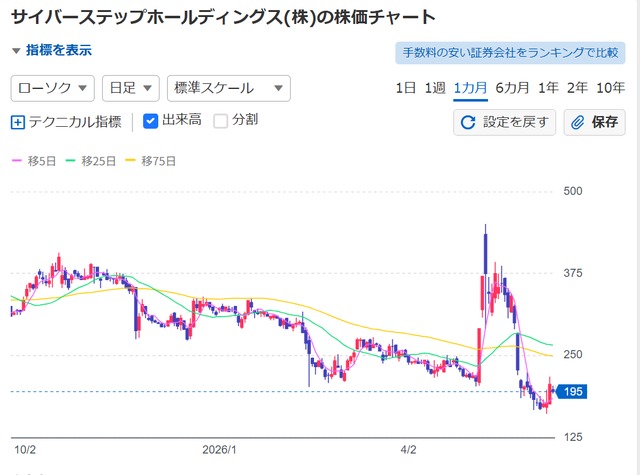The image size is (640, 475).
Task: Click the 195 current price marker
Action: [572, 392]
